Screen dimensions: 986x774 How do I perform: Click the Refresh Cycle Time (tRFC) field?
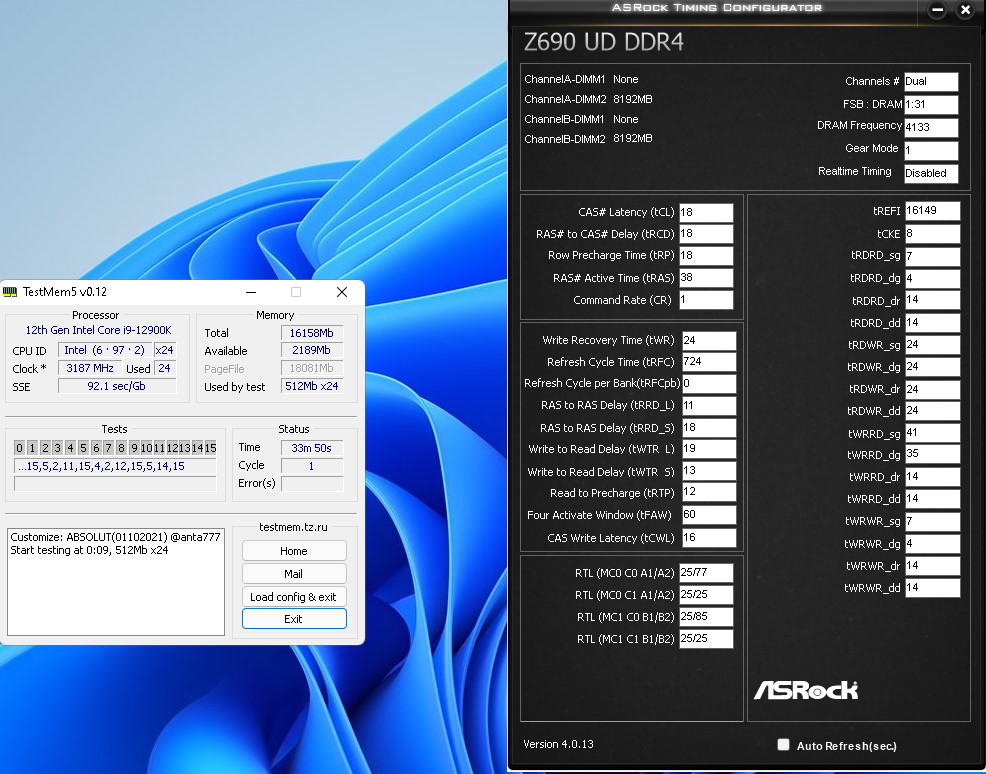[x=709, y=362]
